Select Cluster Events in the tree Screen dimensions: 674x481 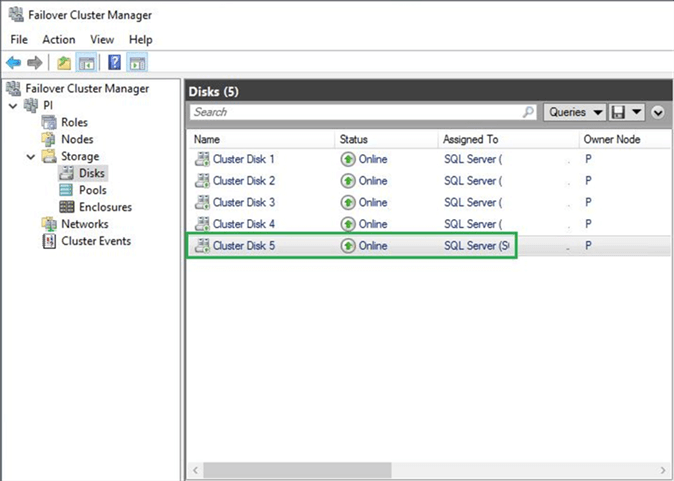[x=95, y=241]
